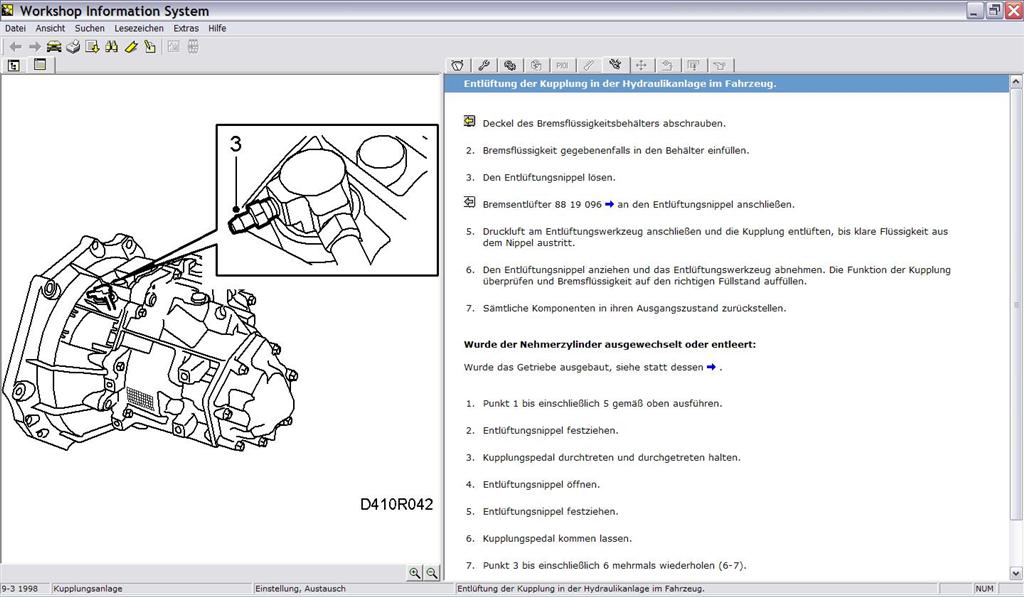
Task: Zoom in on the illustration with plus magnifier
Action: click(x=415, y=573)
